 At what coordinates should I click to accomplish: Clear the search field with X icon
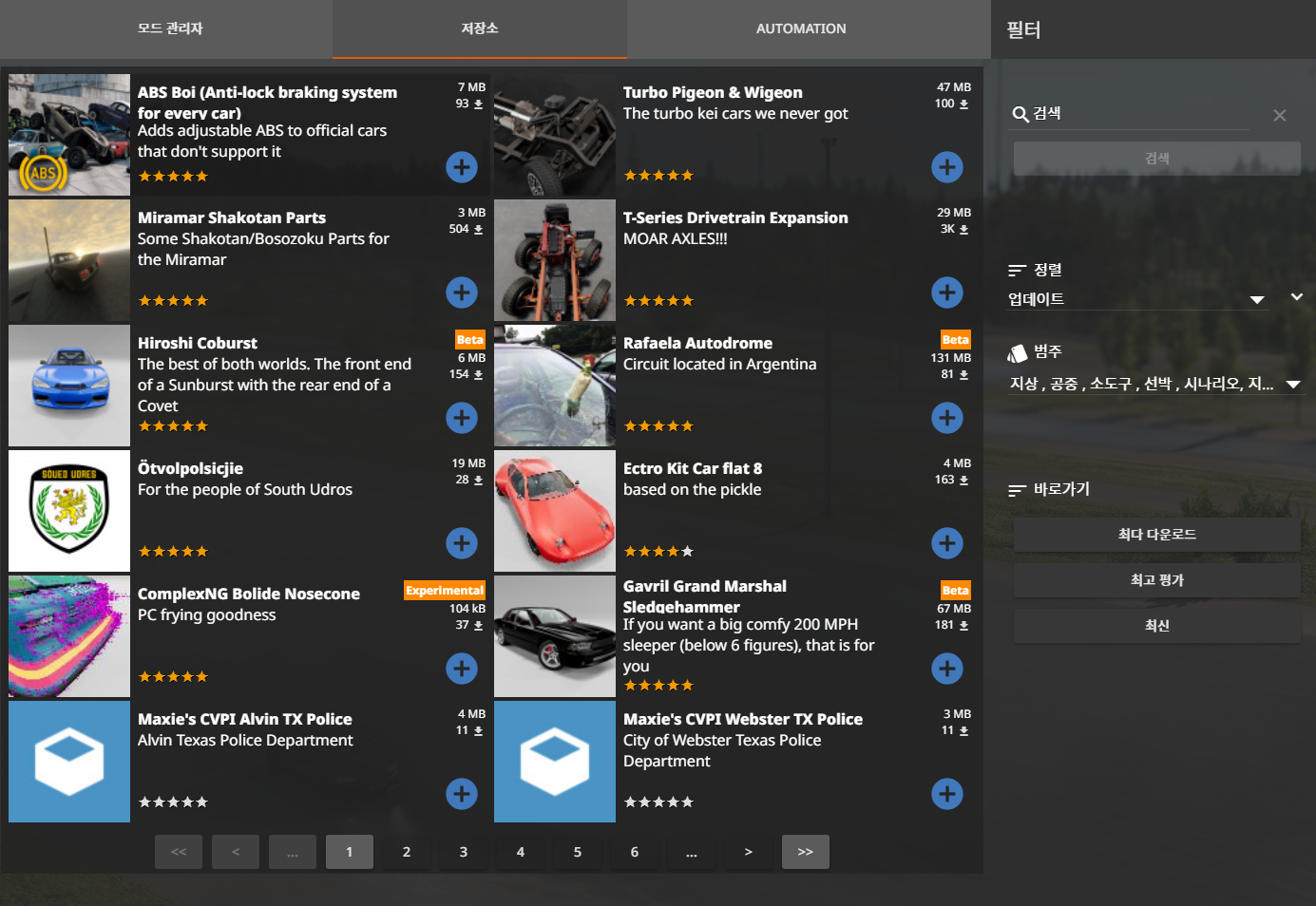point(1279,115)
